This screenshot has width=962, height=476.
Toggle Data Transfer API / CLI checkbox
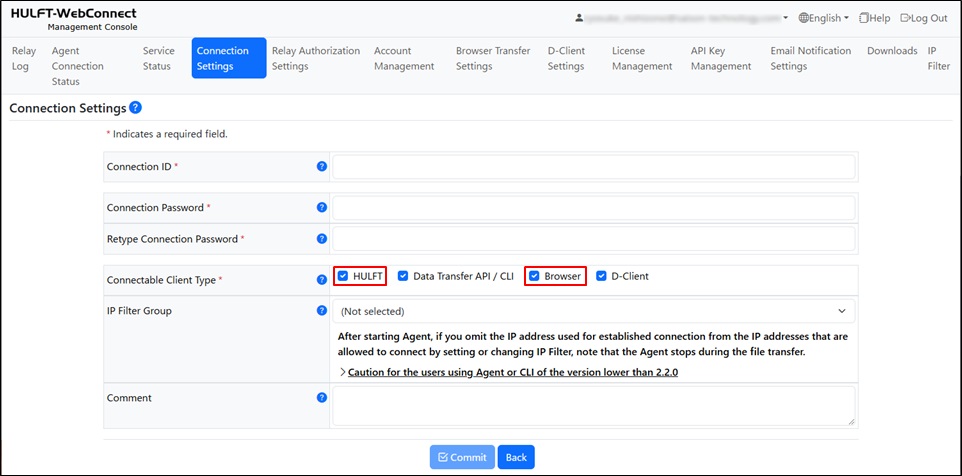point(402,276)
